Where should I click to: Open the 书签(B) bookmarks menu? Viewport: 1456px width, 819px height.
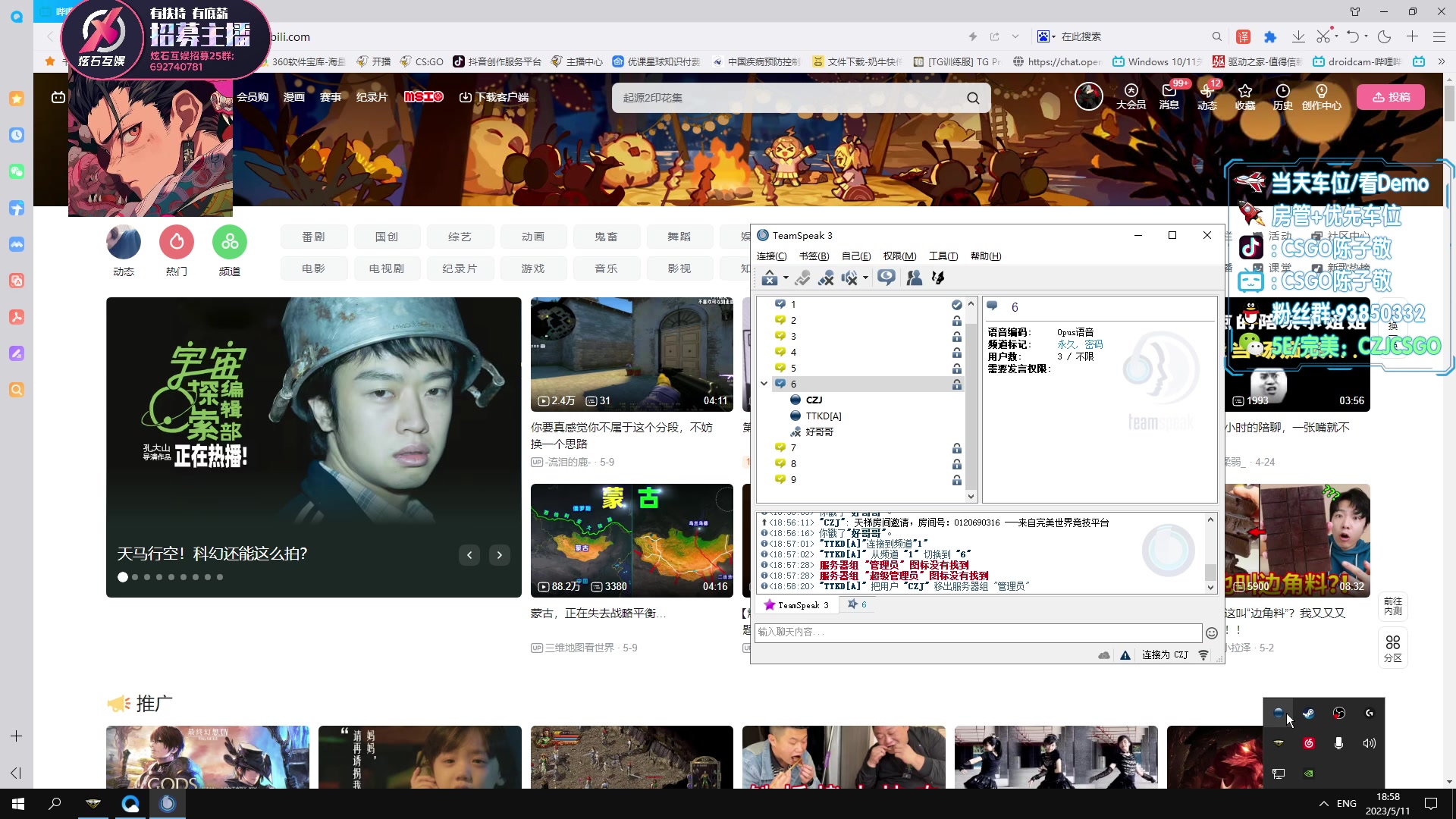click(x=814, y=256)
